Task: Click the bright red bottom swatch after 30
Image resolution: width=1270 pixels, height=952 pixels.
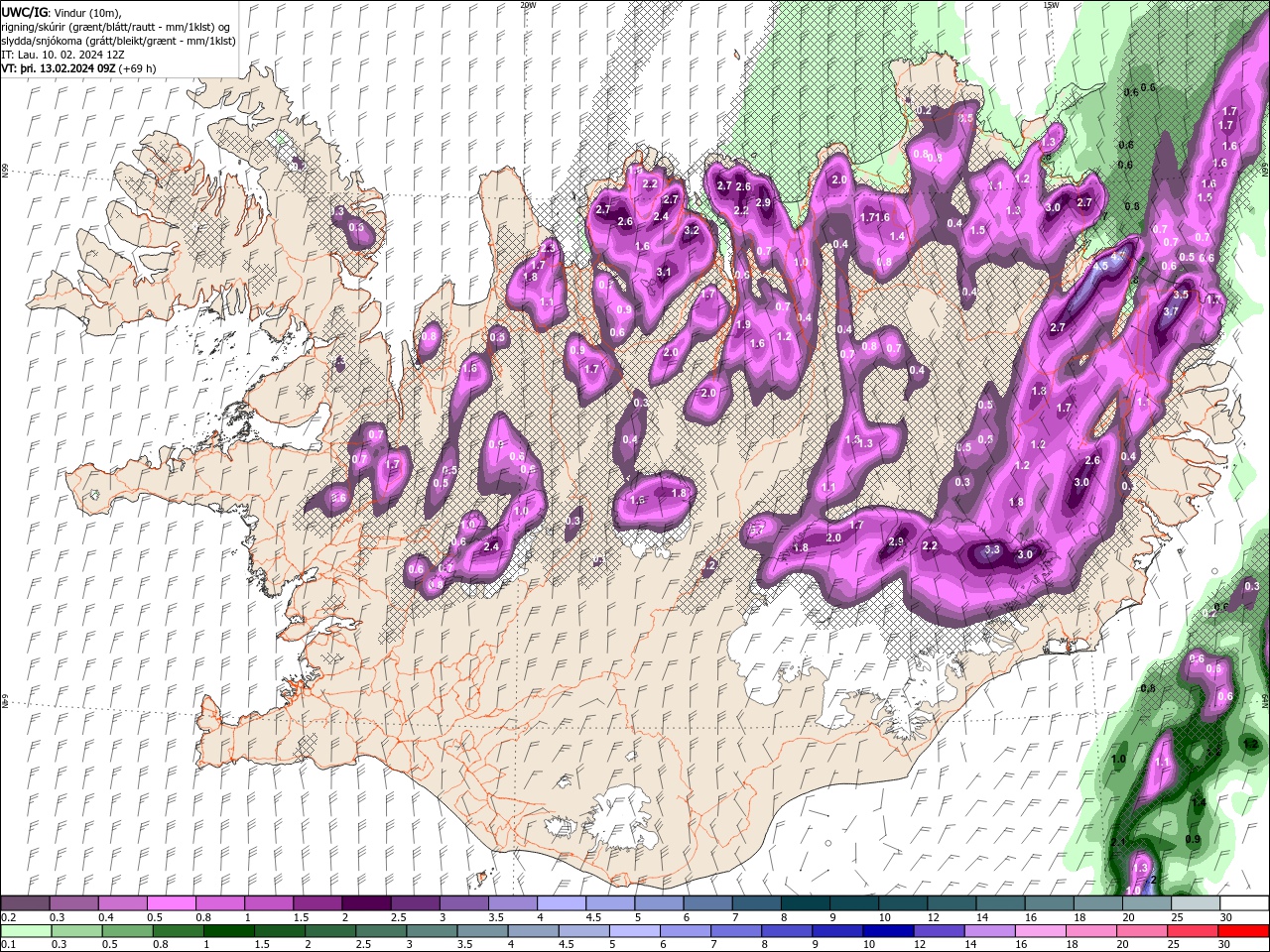Action: (x=1244, y=931)
